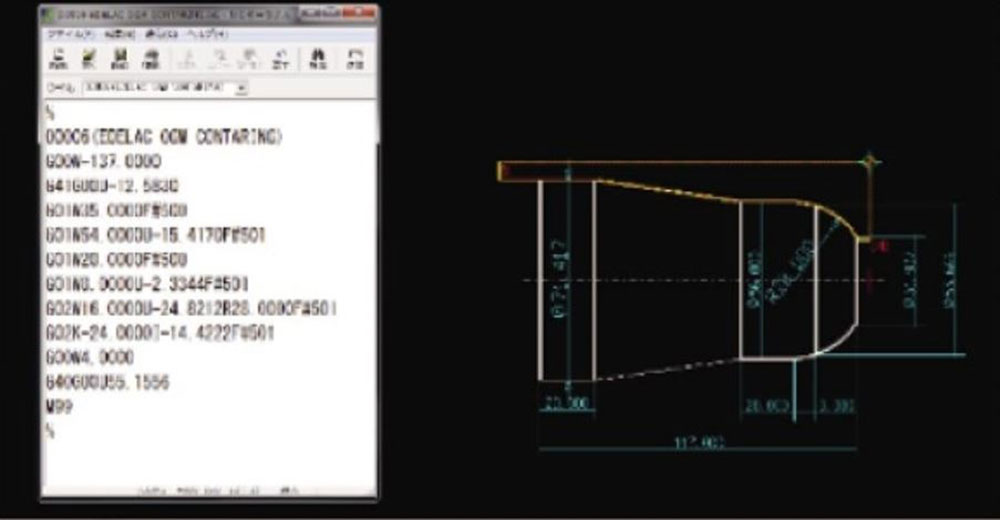Click the first toolbar icon (new file)
This screenshot has height=520, width=1000.
point(60,59)
